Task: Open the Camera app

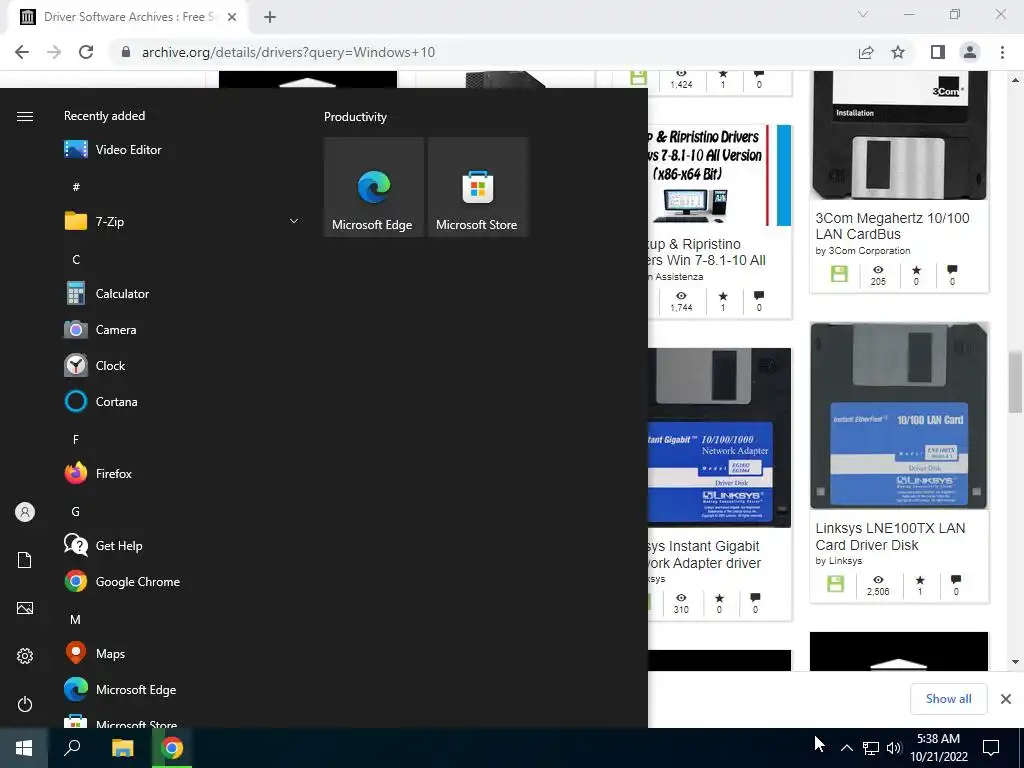Action: pyautogui.click(x=183, y=330)
